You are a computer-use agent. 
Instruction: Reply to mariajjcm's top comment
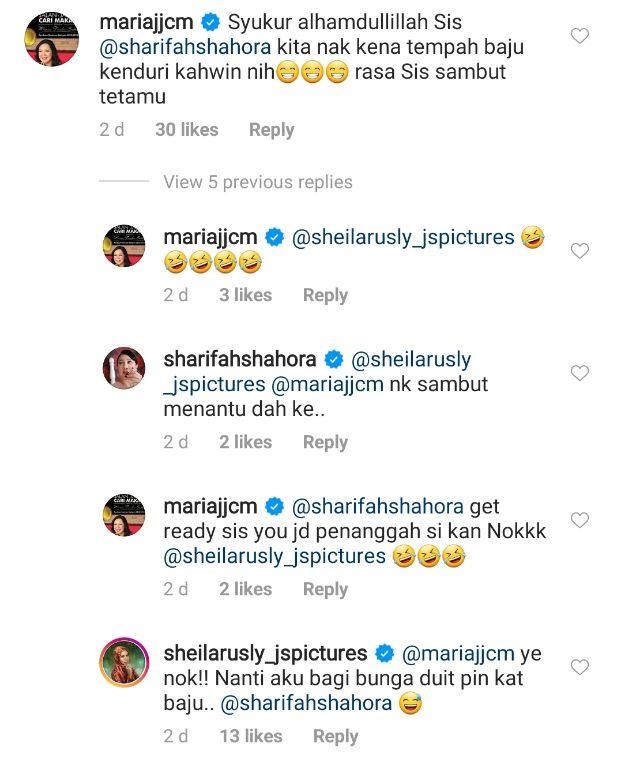271,130
